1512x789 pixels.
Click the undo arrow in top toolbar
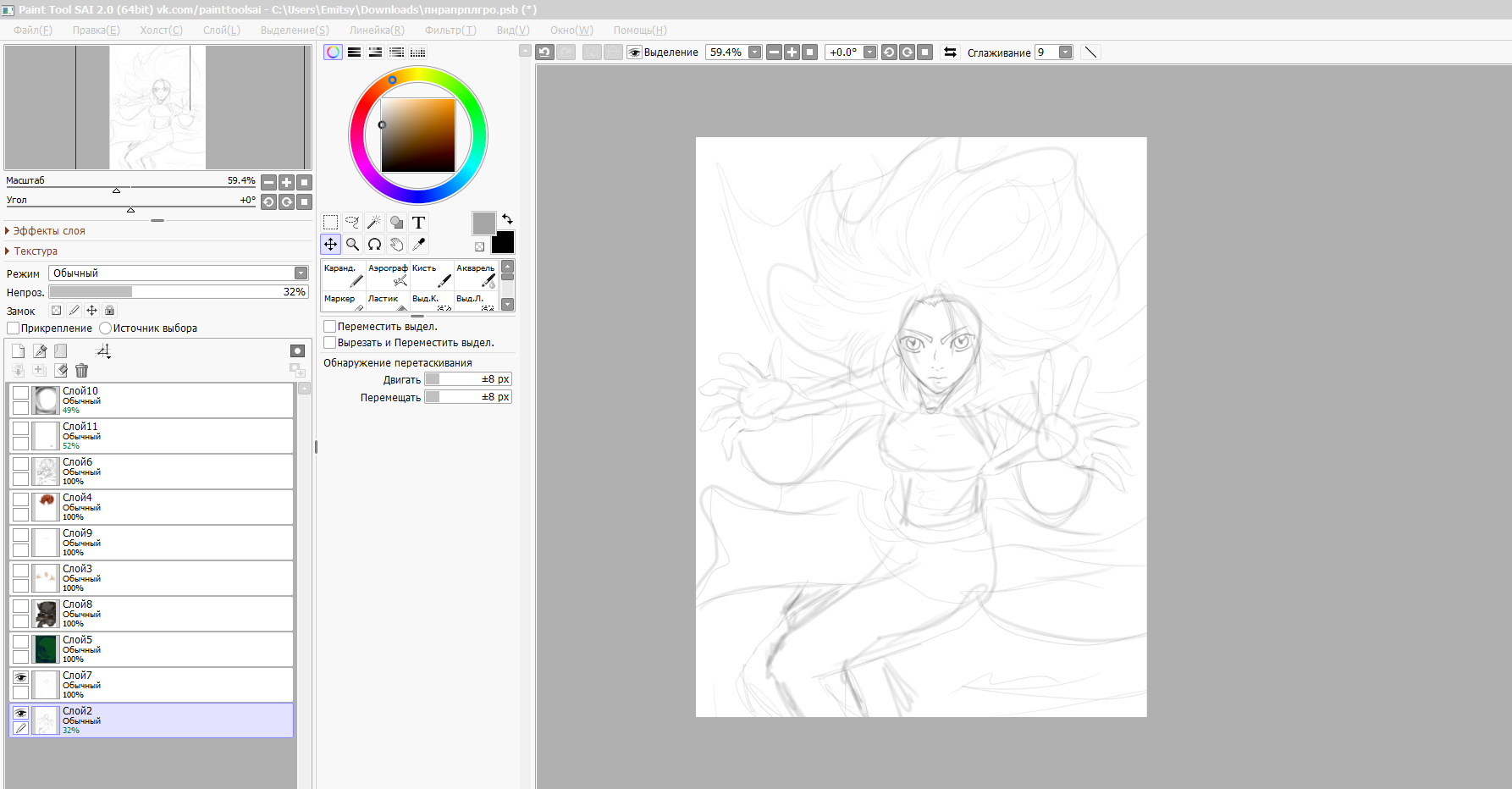click(544, 52)
